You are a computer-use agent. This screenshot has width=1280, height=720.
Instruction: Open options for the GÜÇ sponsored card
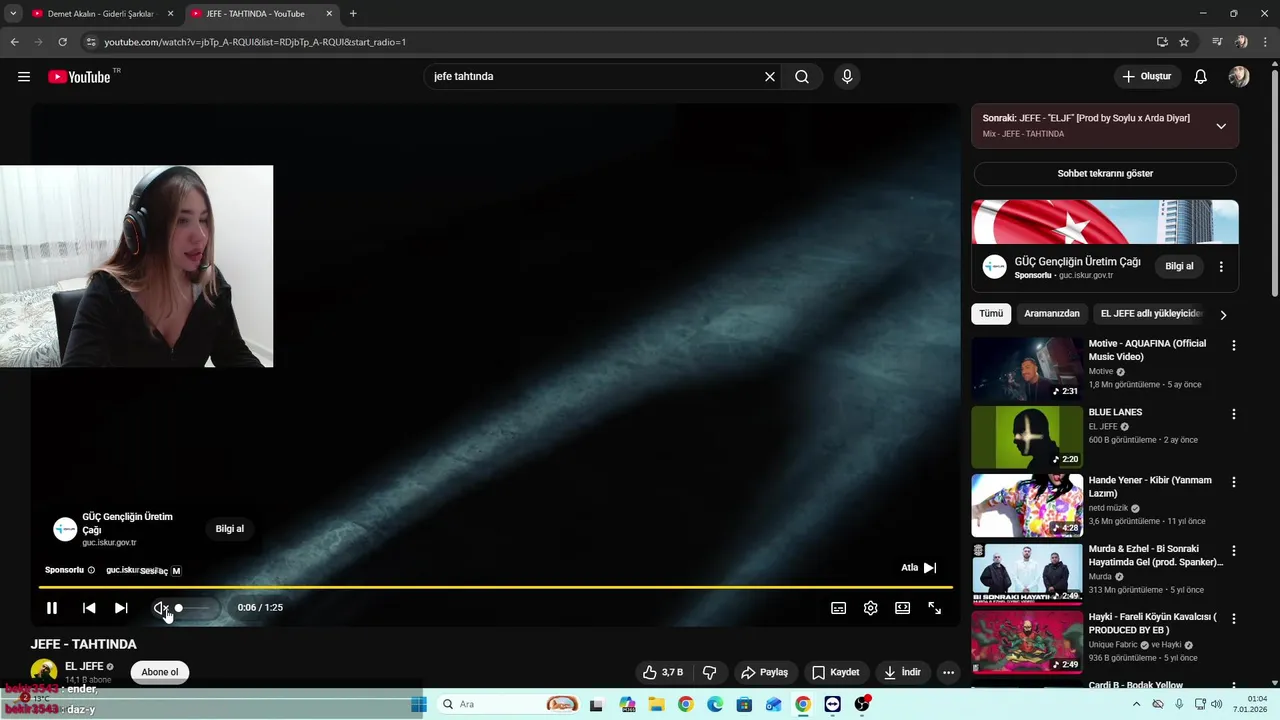tap(1221, 267)
